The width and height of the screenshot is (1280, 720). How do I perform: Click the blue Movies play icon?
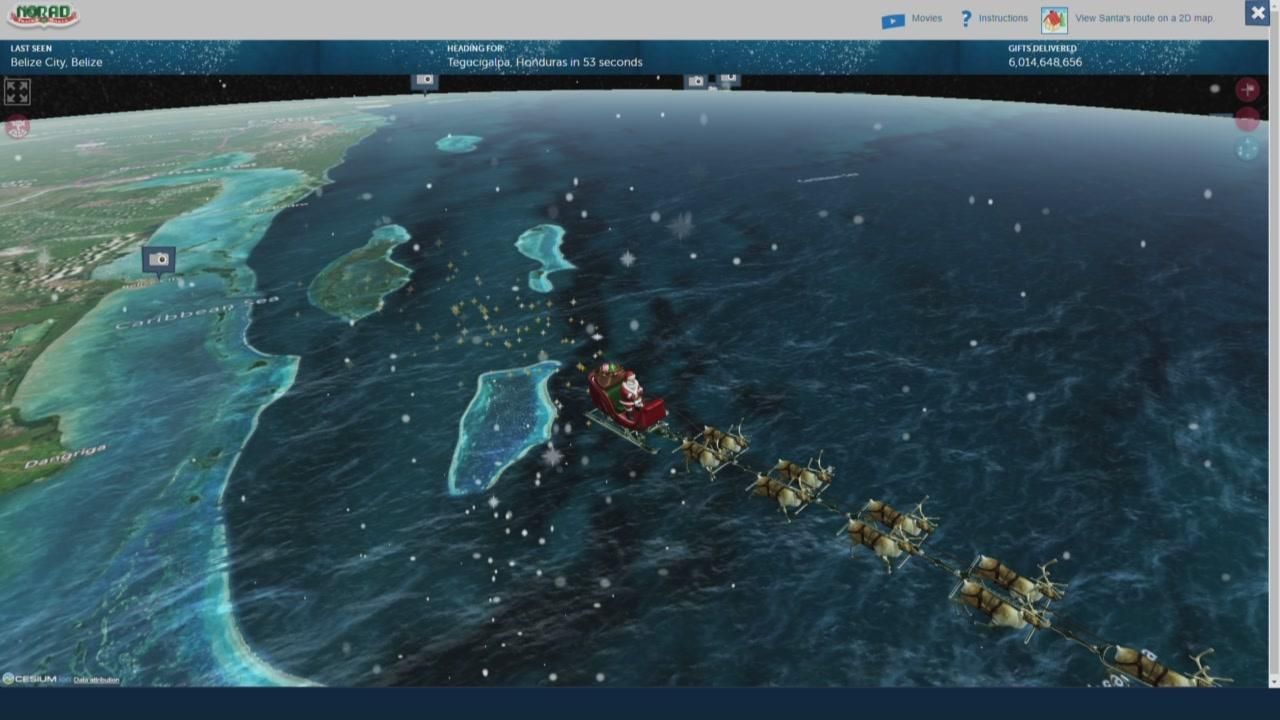click(x=892, y=20)
